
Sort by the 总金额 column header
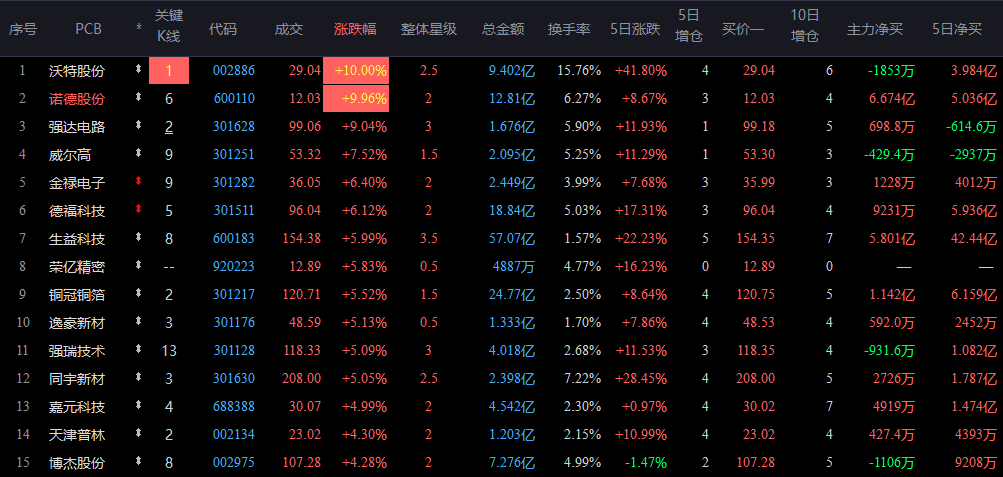(503, 29)
